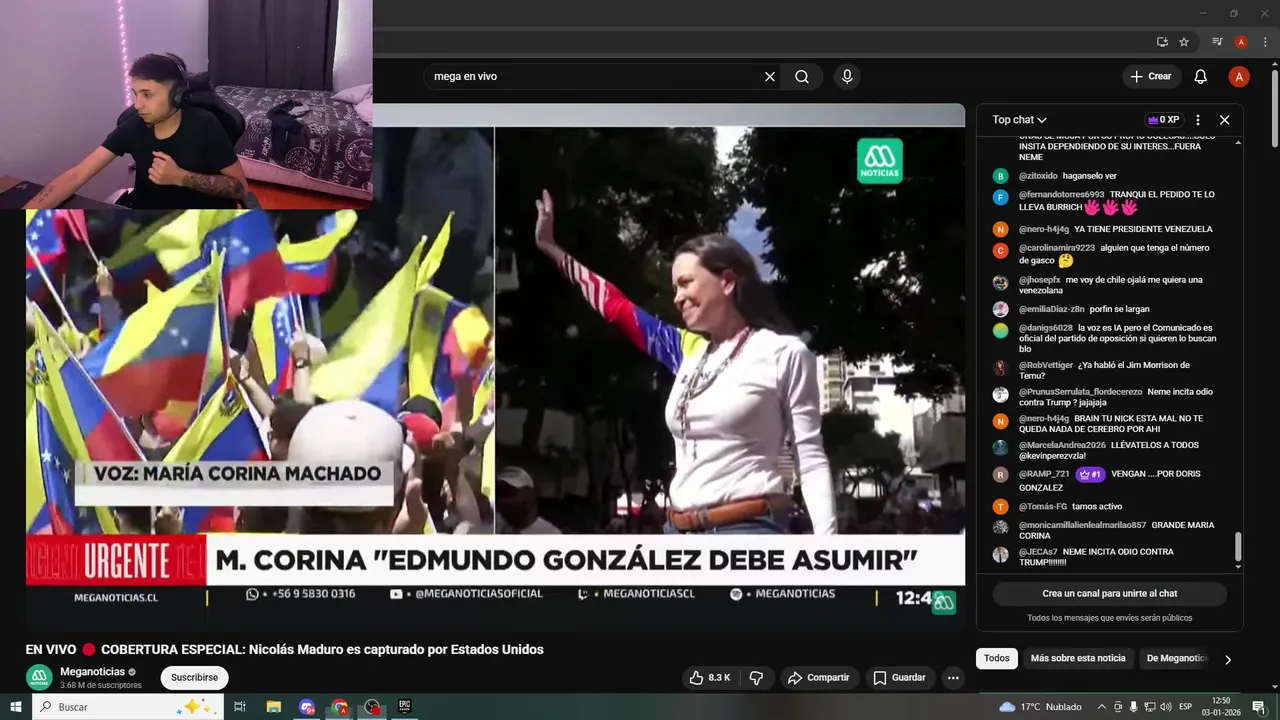Click the Compartir button

click(x=818, y=678)
